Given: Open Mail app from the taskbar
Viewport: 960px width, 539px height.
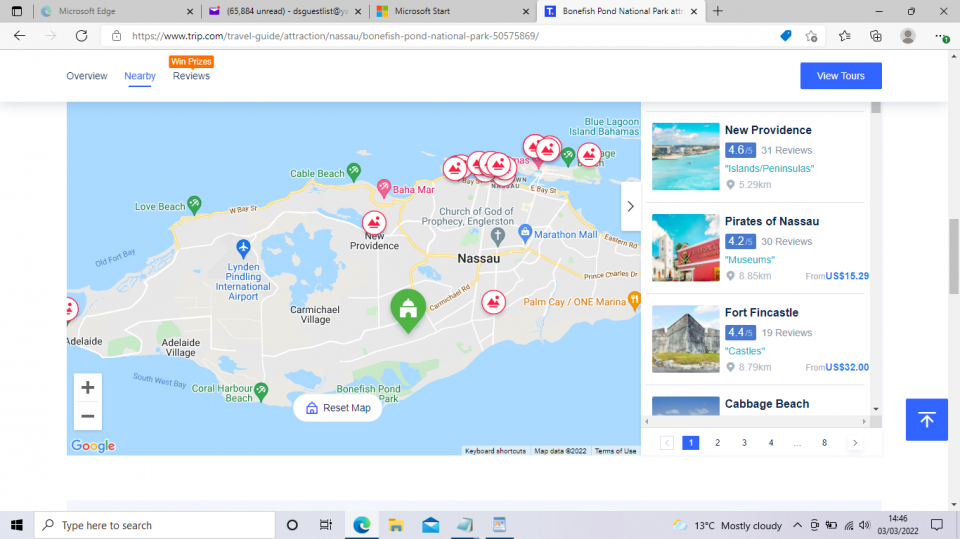Looking at the screenshot, I should (430, 525).
